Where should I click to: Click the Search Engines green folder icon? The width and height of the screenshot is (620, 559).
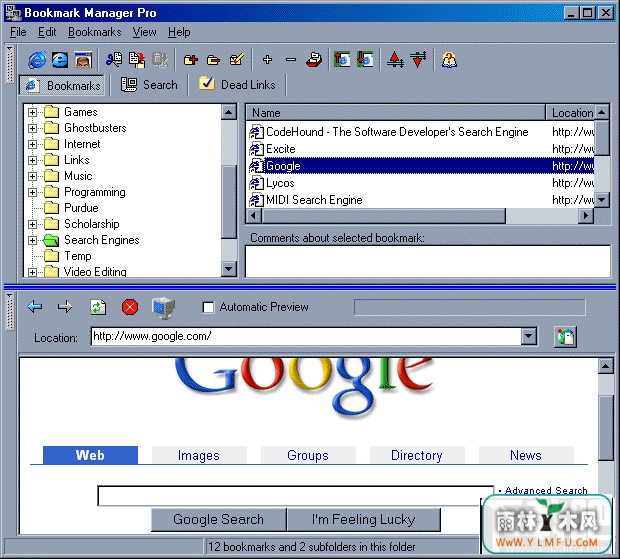pos(51,240)
